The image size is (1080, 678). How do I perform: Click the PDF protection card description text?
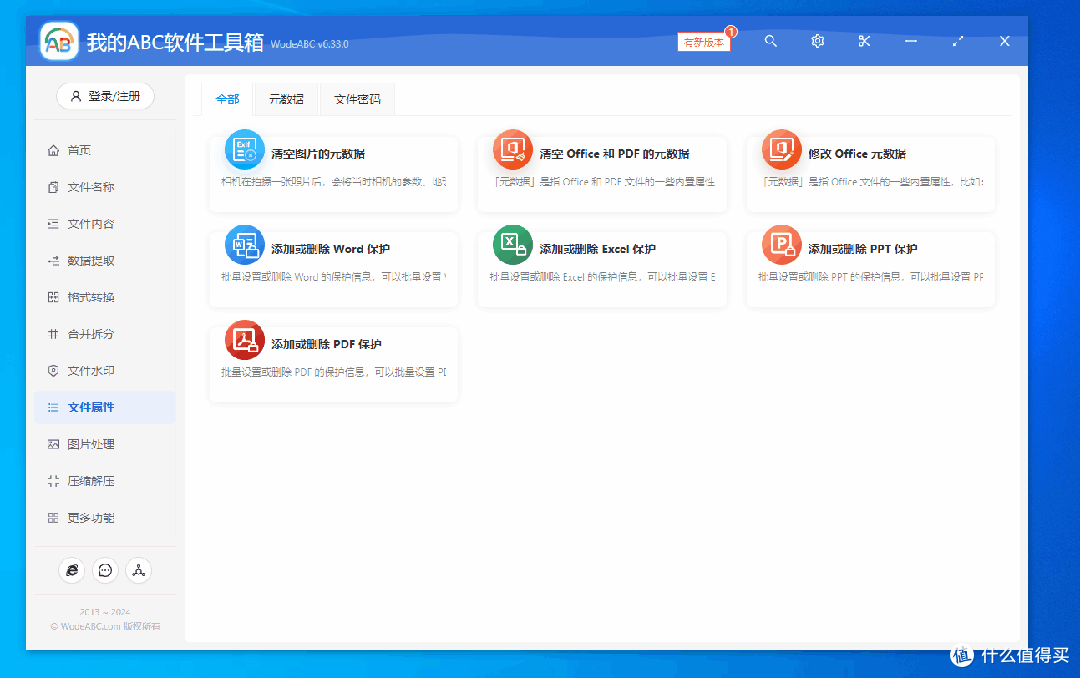[333, 371]
